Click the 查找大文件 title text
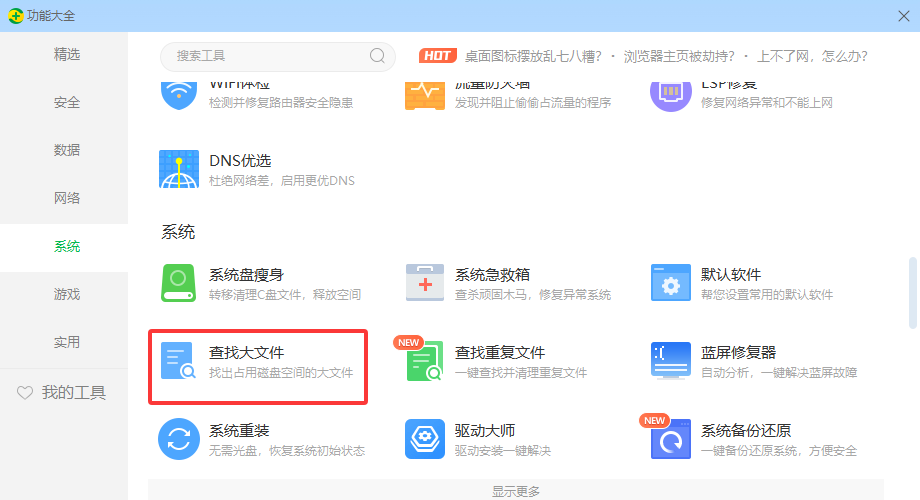Viewport: 920px width, 500px height. [246, 353]
